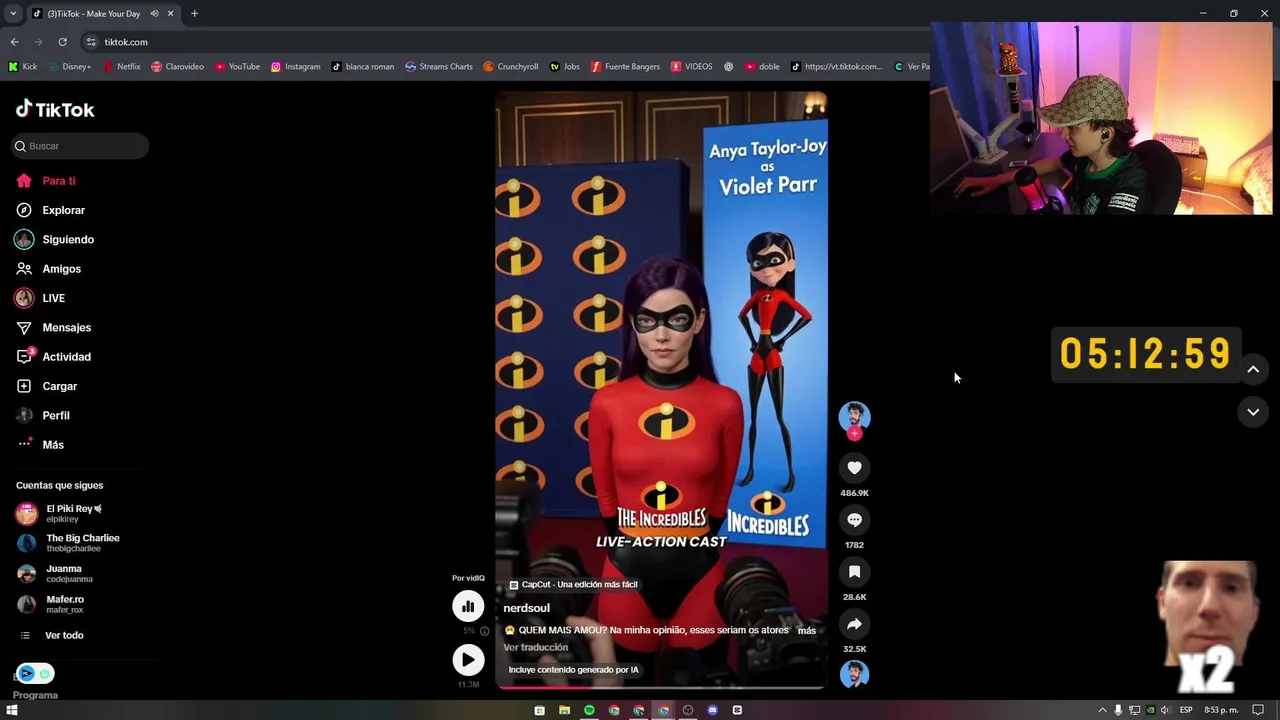
Task: Mute the TikTok tab audio icon
Action: pos(154,14)
